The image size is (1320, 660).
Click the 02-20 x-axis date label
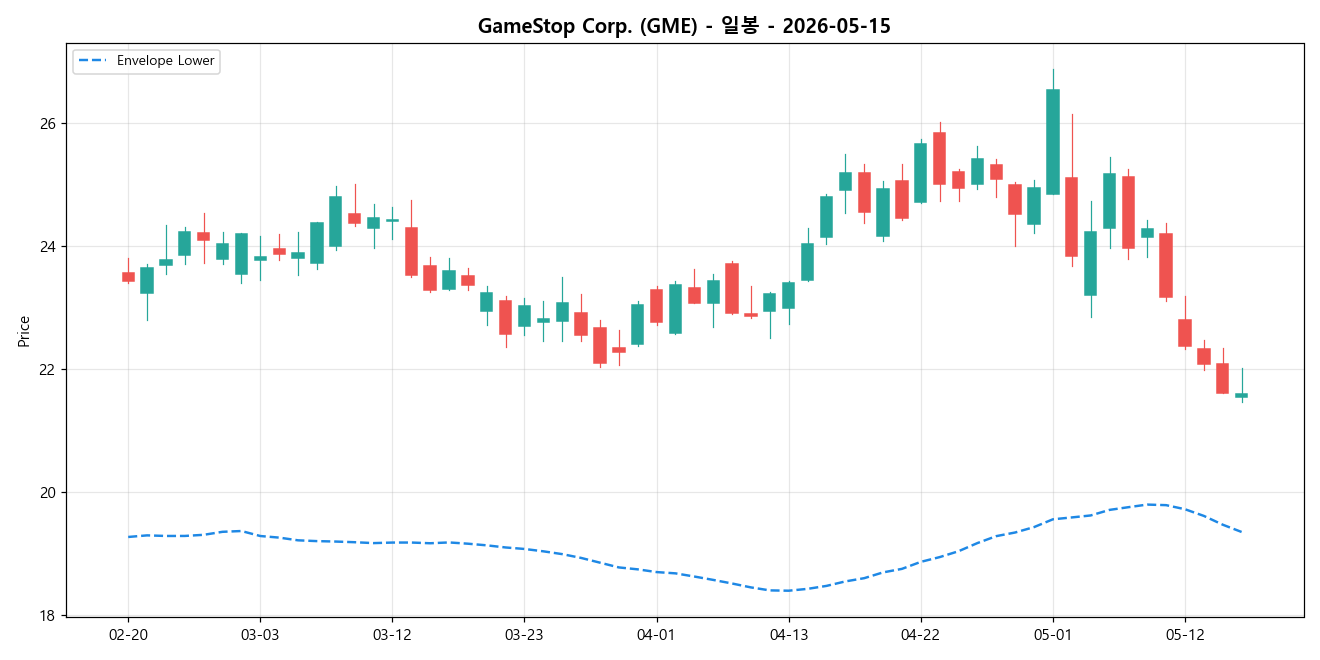point(128,634)
